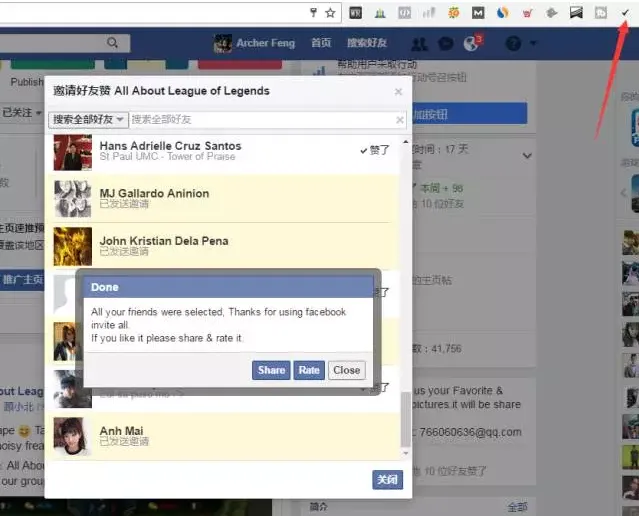The width and height of the screenshot is (639, 516).
Task: Expand the chevron in right page panel
Action: click(x=527, y=156)
